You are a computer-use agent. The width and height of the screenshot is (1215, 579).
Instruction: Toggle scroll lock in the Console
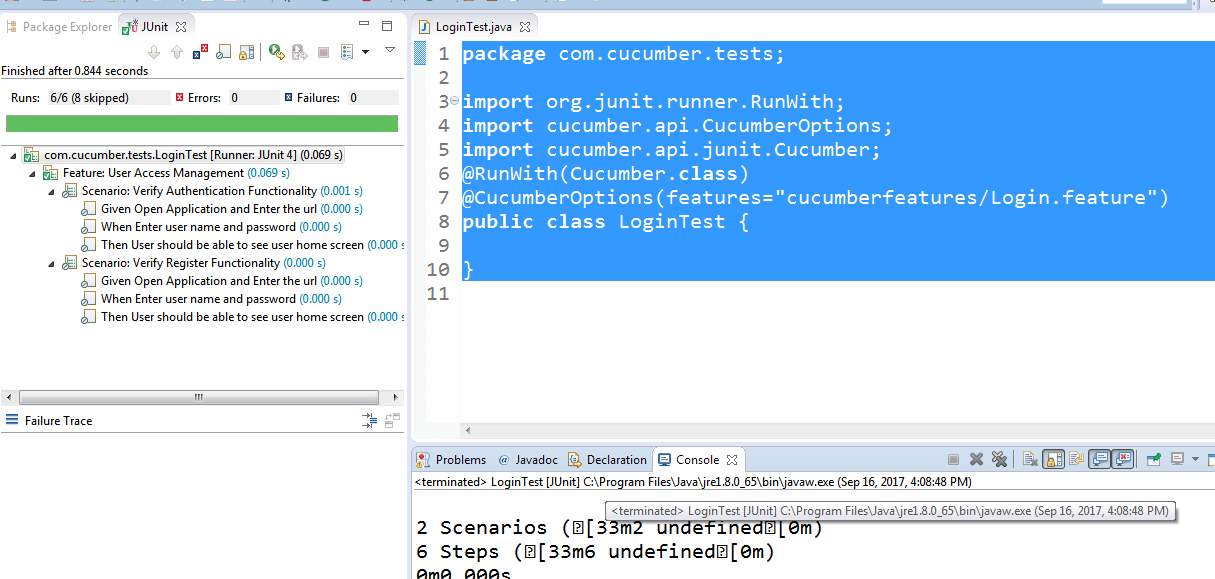pyautogui.click(x=1052, y=458)
